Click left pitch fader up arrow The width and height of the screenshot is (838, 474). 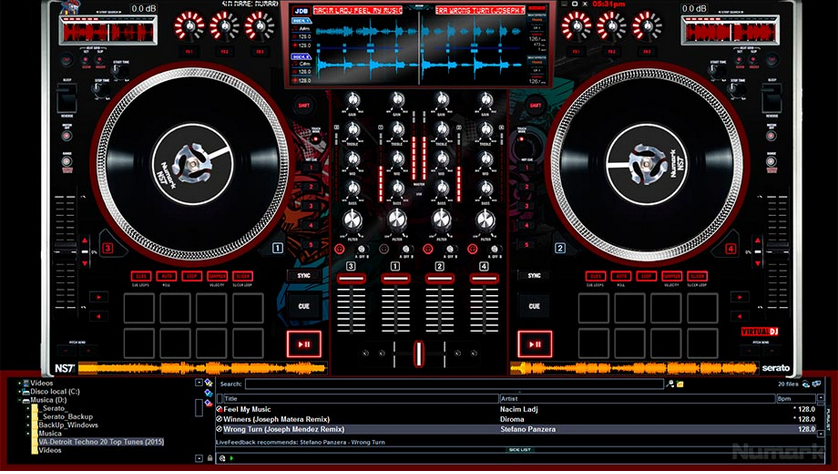point(84,240)
